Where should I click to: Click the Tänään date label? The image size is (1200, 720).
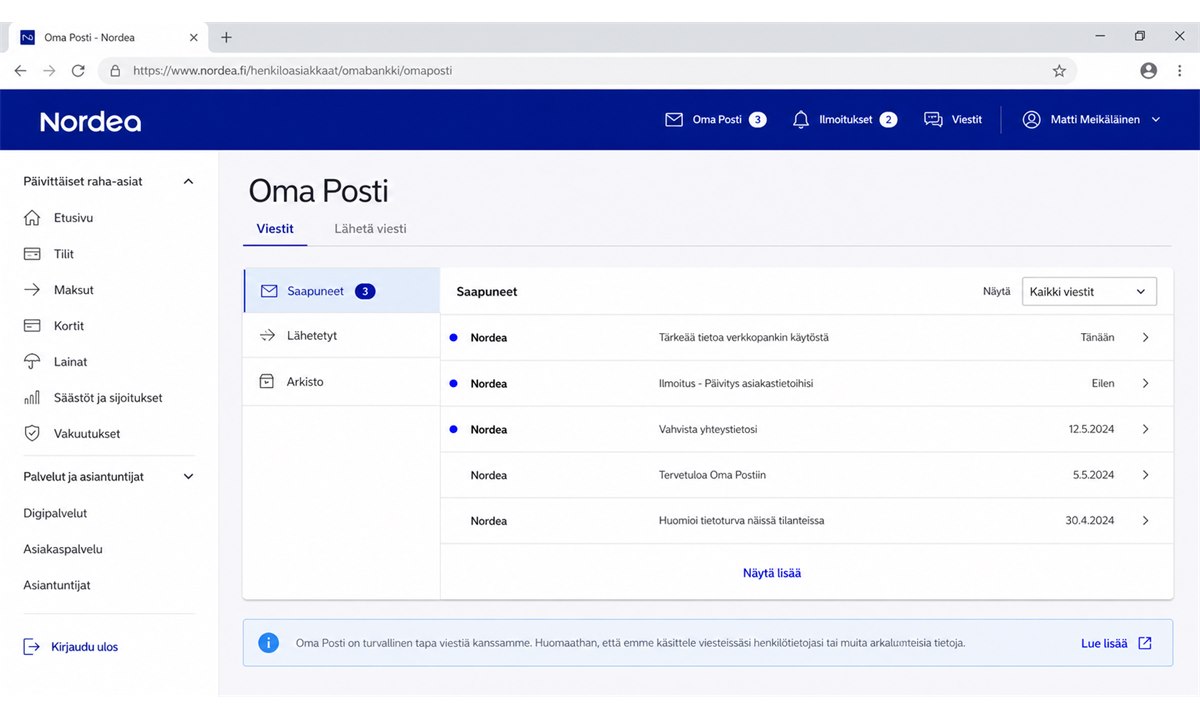(x=1096, y=338)
